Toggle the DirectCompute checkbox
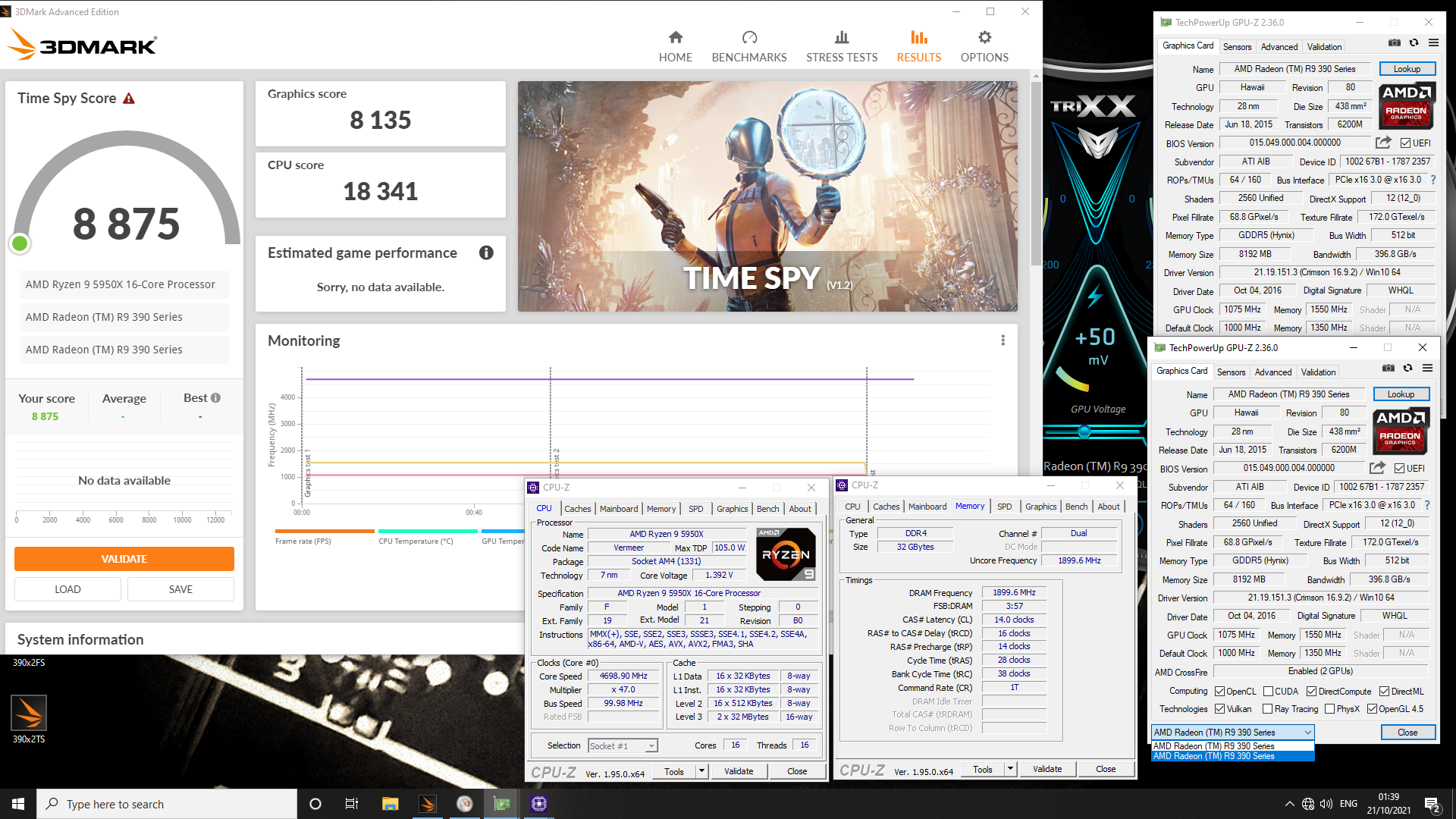 tap(1311, 692)
